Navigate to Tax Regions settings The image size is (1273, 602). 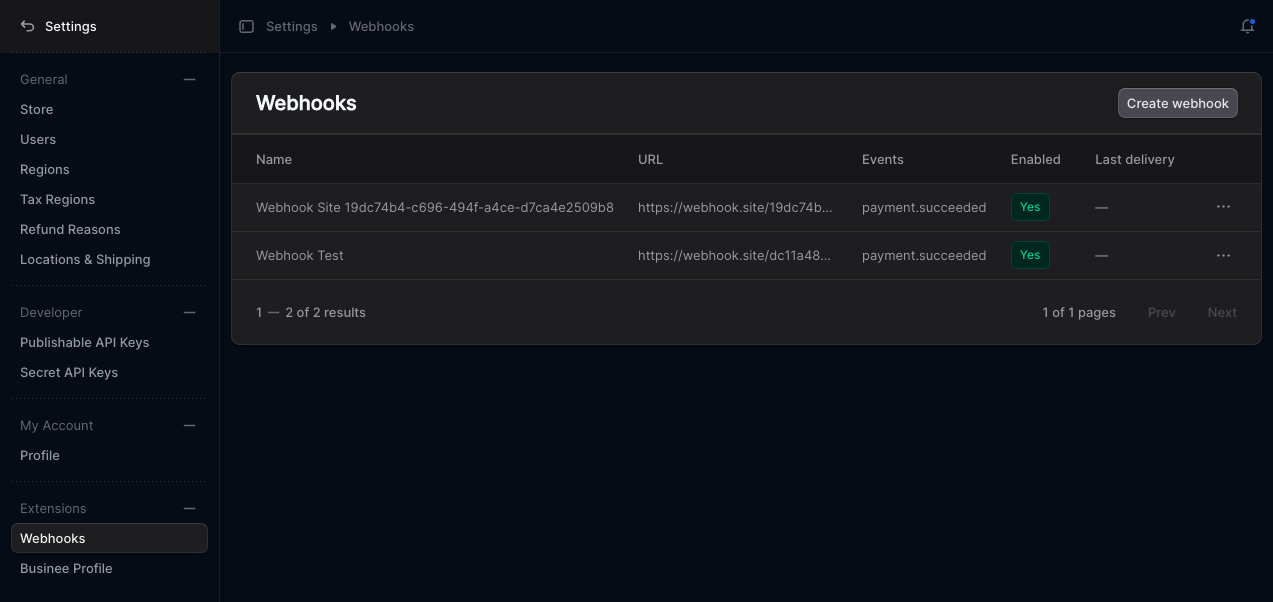tap(57, 199)
